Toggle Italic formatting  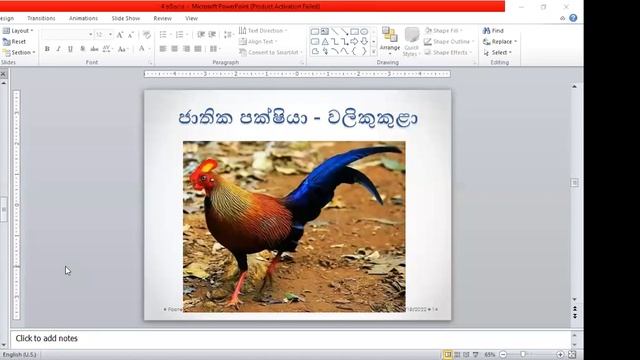(x=58, y=49)
